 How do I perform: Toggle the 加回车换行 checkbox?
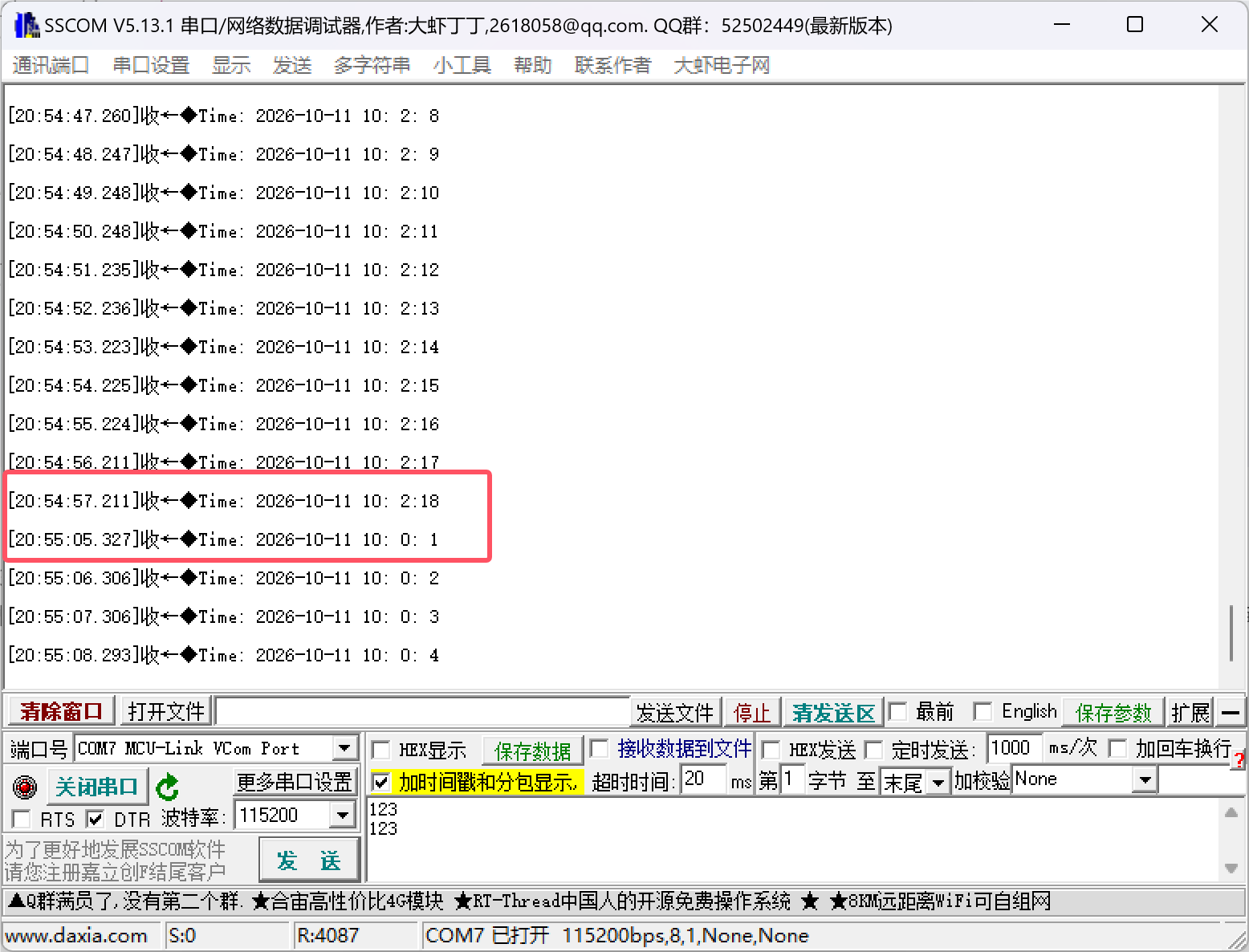1117,749
